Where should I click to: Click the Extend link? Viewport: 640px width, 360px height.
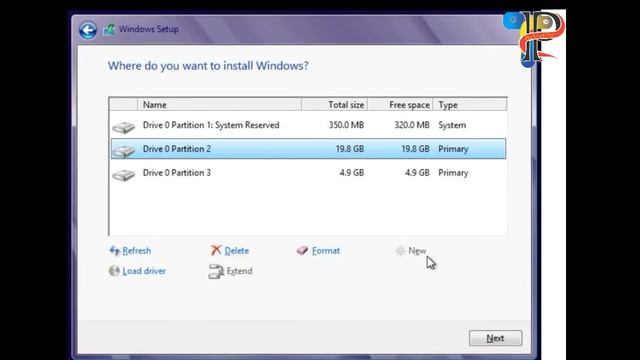[x=239, y=271]
